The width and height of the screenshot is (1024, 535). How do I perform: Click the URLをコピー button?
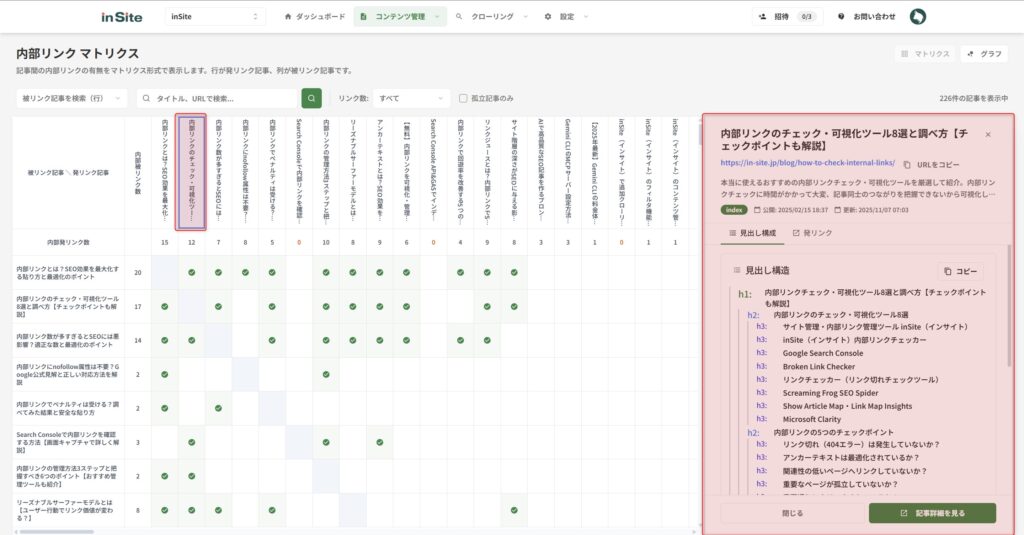(x=931, y=165)
